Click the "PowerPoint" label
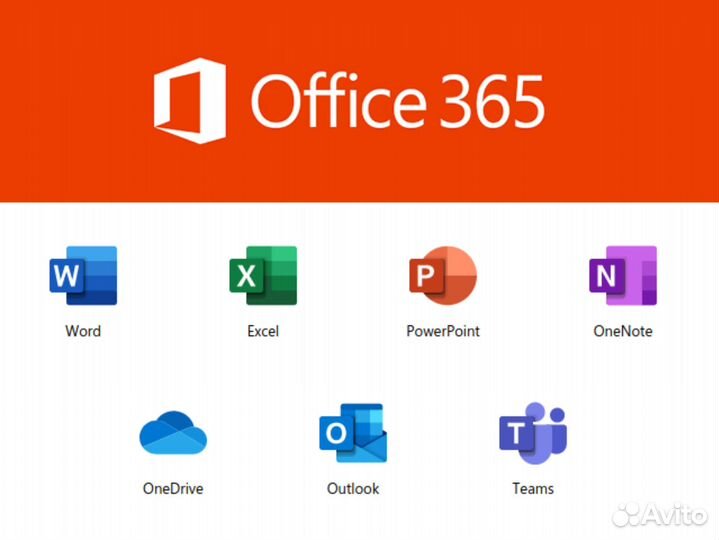The image size is (719, 540). [443, 331]
